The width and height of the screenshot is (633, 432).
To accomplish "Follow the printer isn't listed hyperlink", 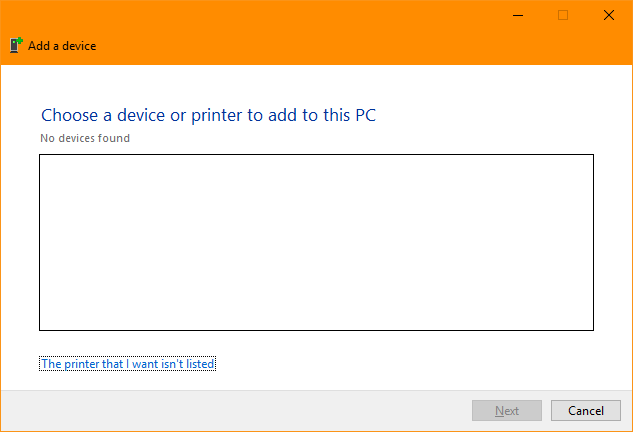I will (x=128, y=364).
